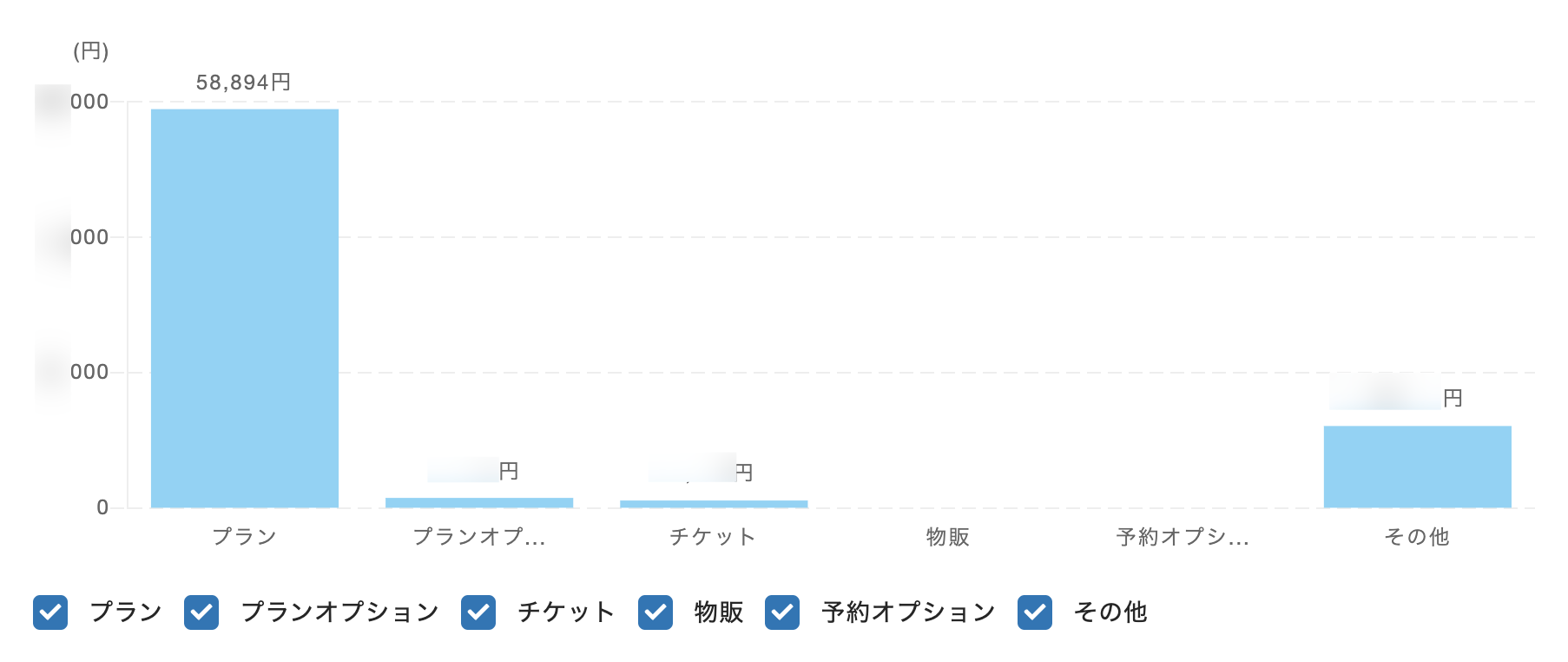This screenshot has width=1568, height=662.
Task: Click the 58,894円 value label
Action: [243, 83]
